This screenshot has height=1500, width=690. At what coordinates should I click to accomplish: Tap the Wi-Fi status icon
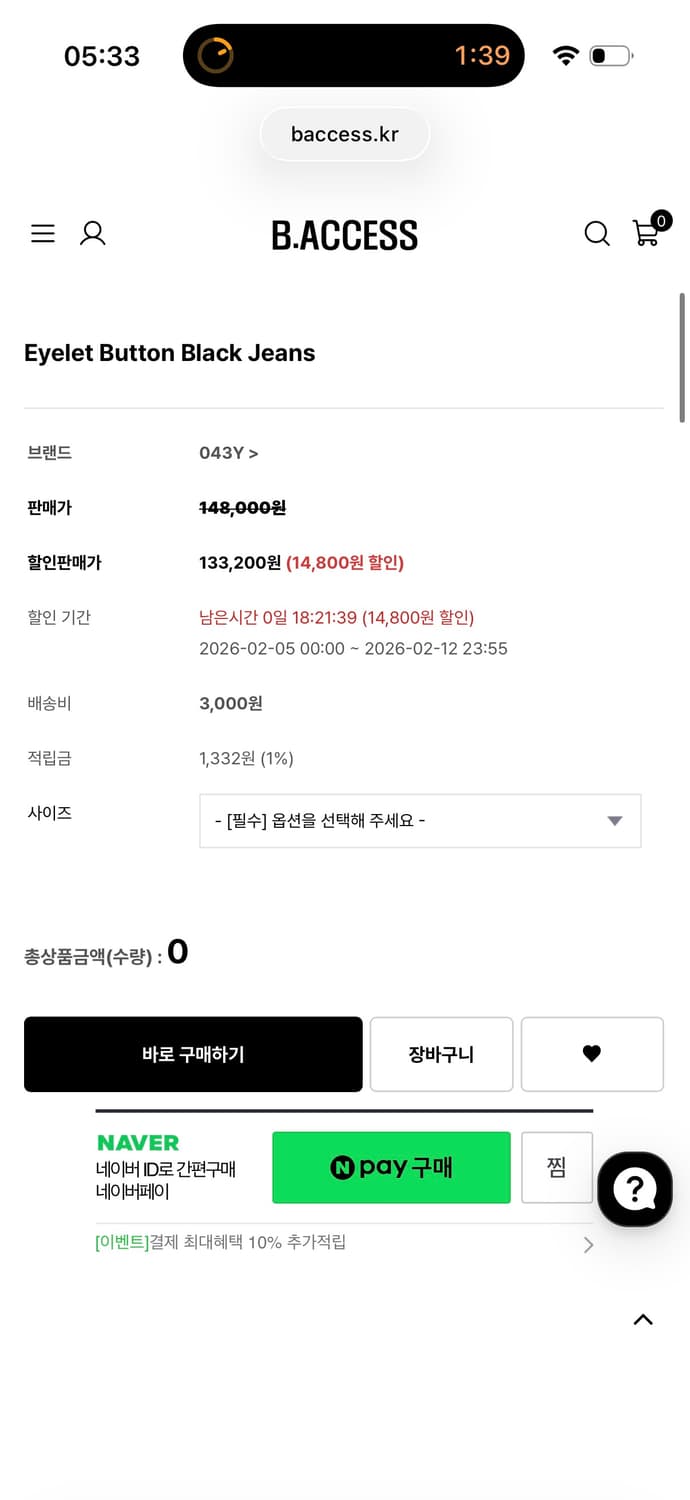click(565, 56)
